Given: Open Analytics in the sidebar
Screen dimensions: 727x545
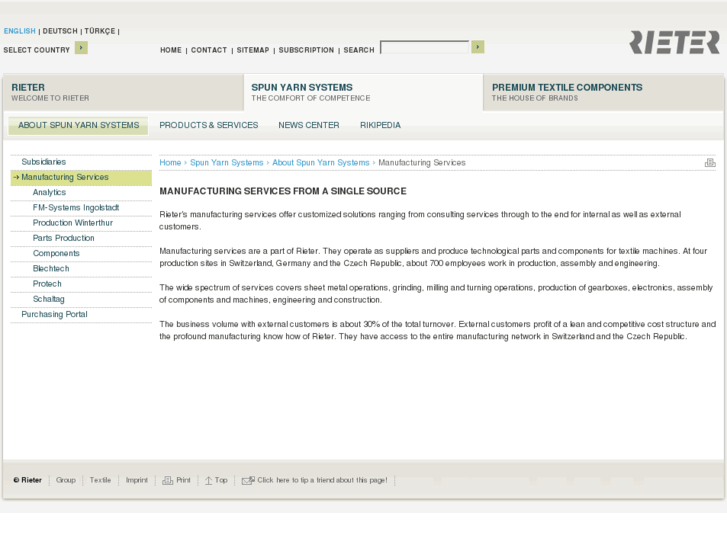Looking at the screenshot, I should point(81,192).
